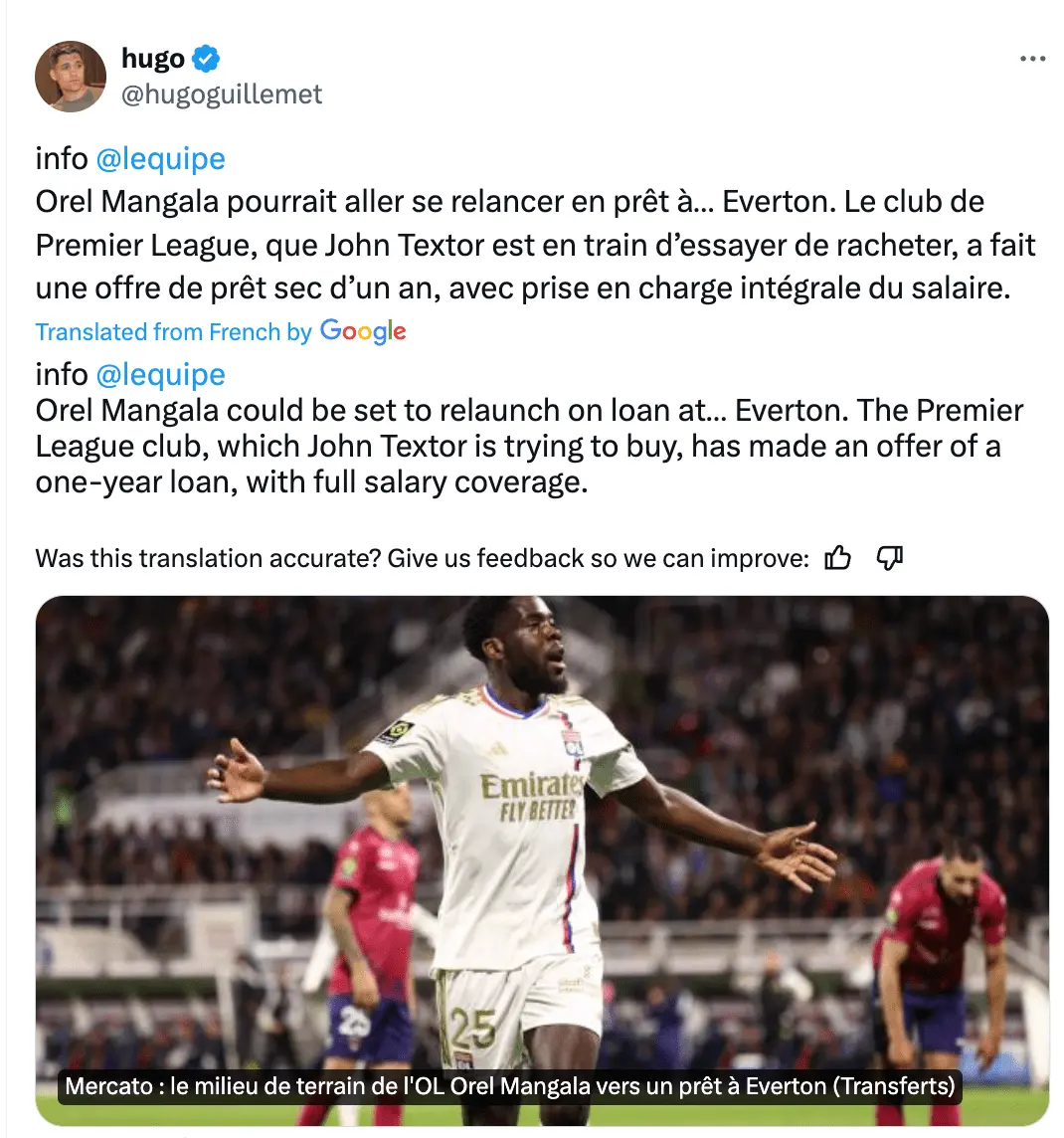Click the thumbs up translation feedback icon

837,558
